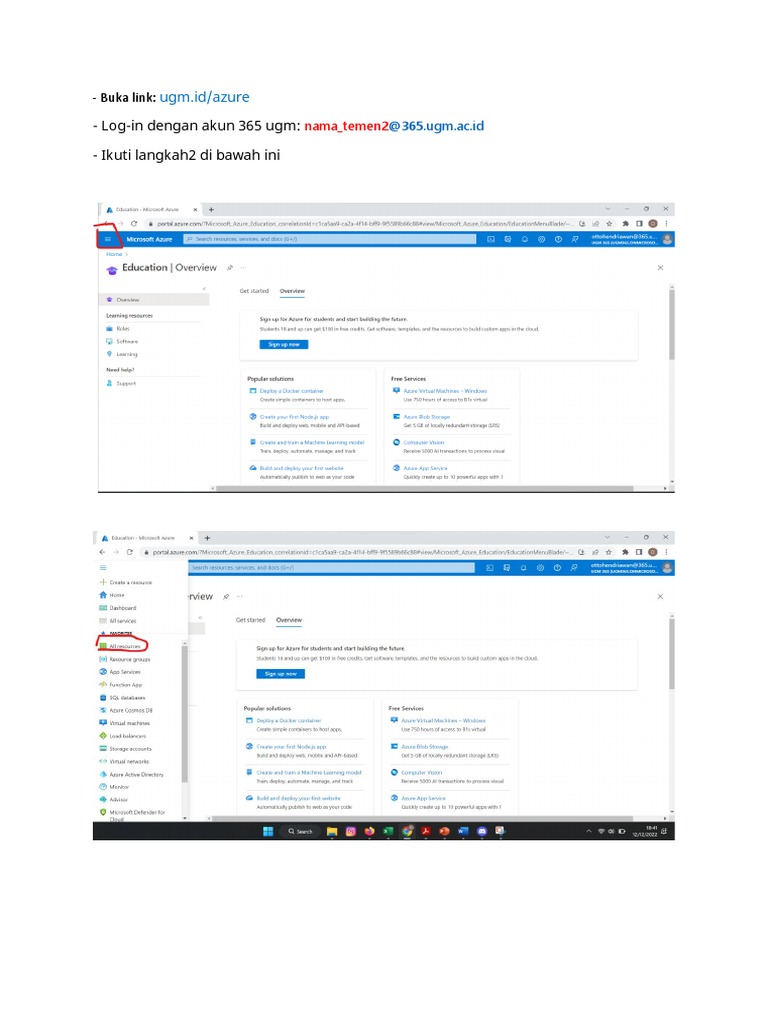Open the Windows Start button

(268, 831)
